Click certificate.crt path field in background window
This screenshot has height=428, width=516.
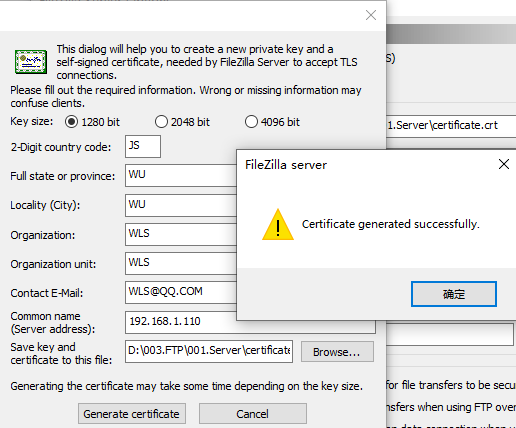pos(451,126)
